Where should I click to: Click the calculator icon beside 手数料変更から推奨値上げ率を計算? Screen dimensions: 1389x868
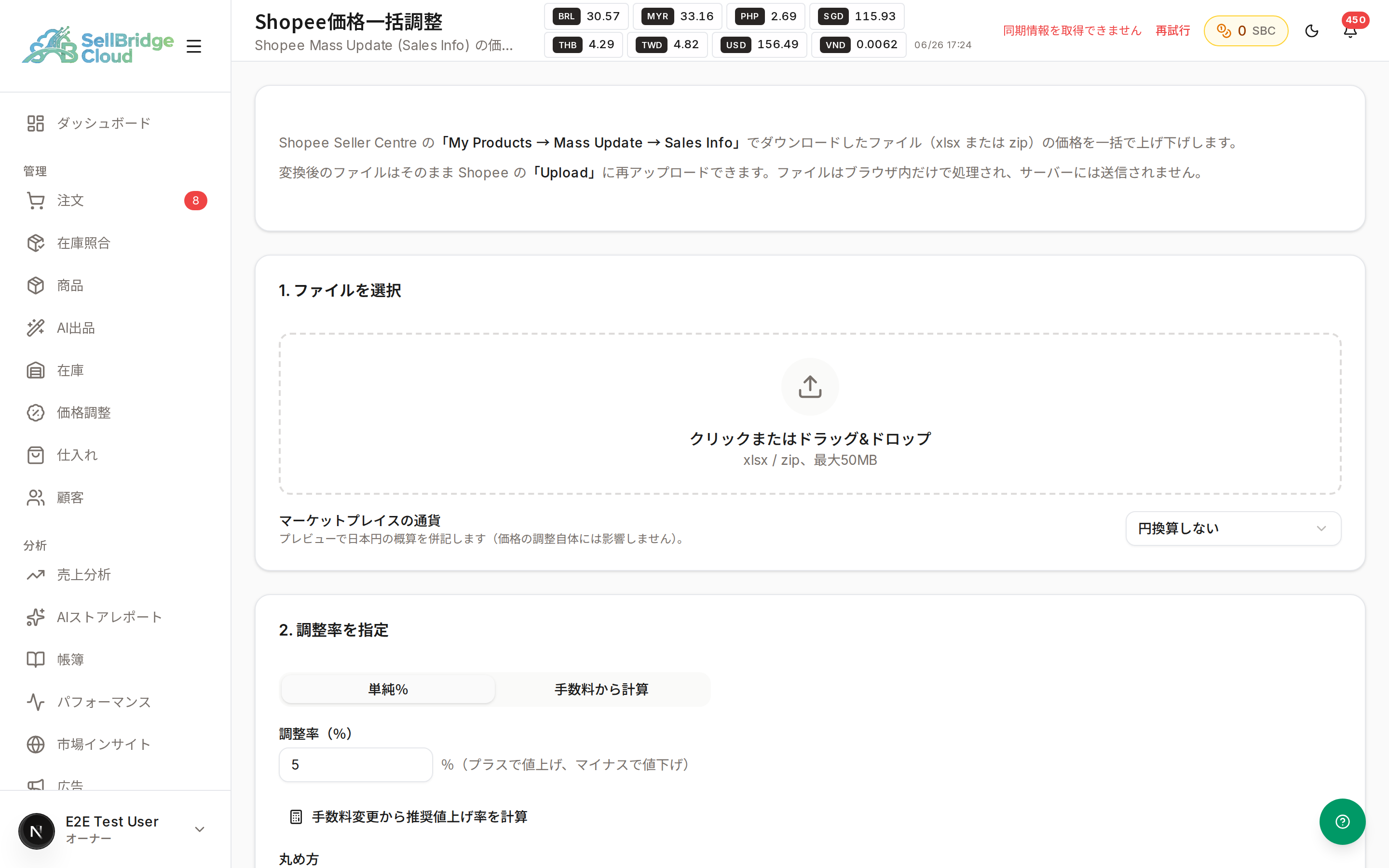296,817
